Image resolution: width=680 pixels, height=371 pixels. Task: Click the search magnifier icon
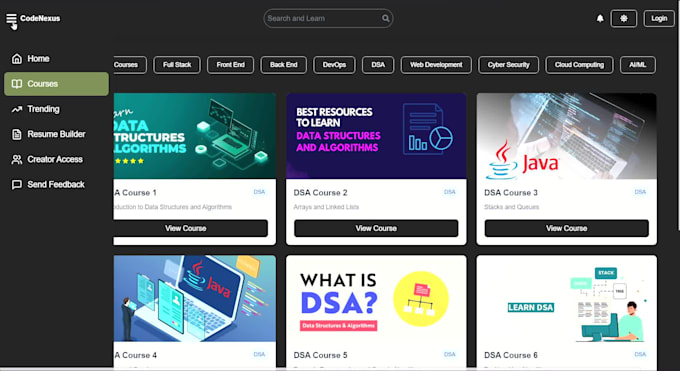coord(386,18)
